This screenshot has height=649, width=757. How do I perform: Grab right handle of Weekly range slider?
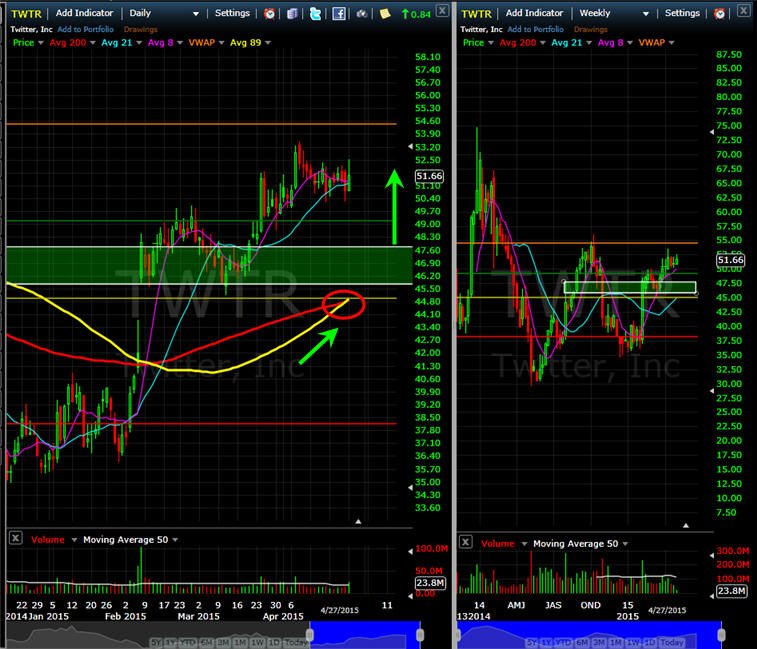pyautogui.click(x=721, y=635)
